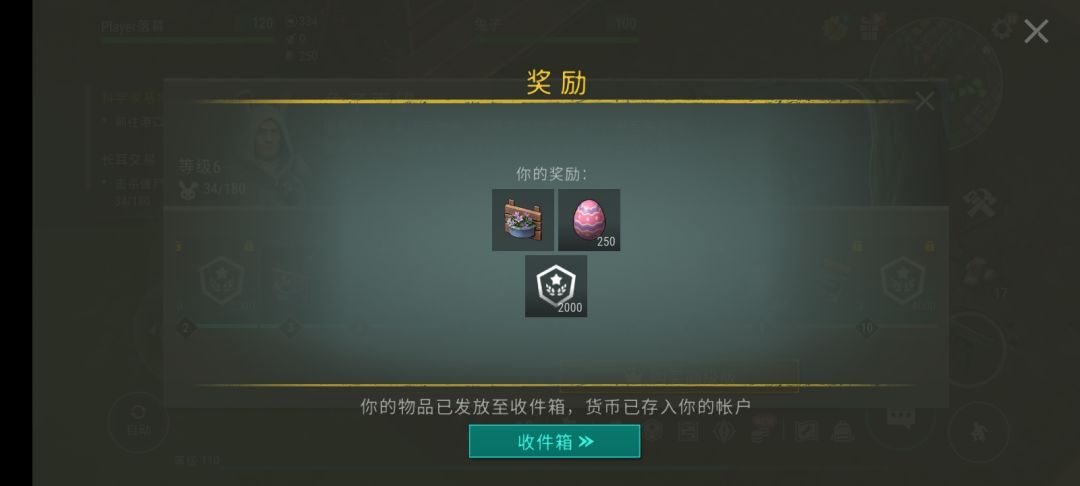Tap the dimmed left badge reward
The width and height of the screenshot is (1080, 486).
(222, 282)
